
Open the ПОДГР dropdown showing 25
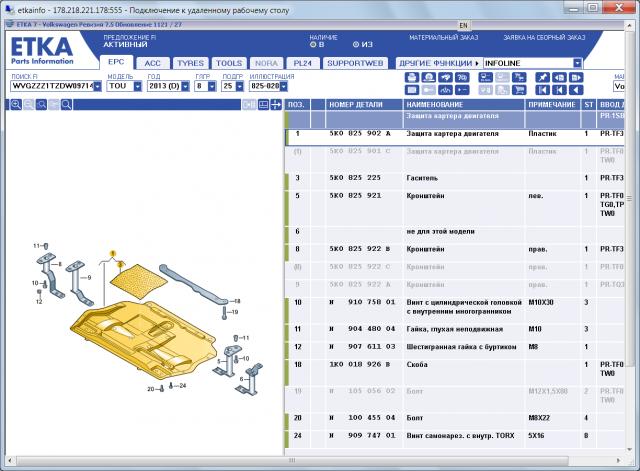pos(240,86)
